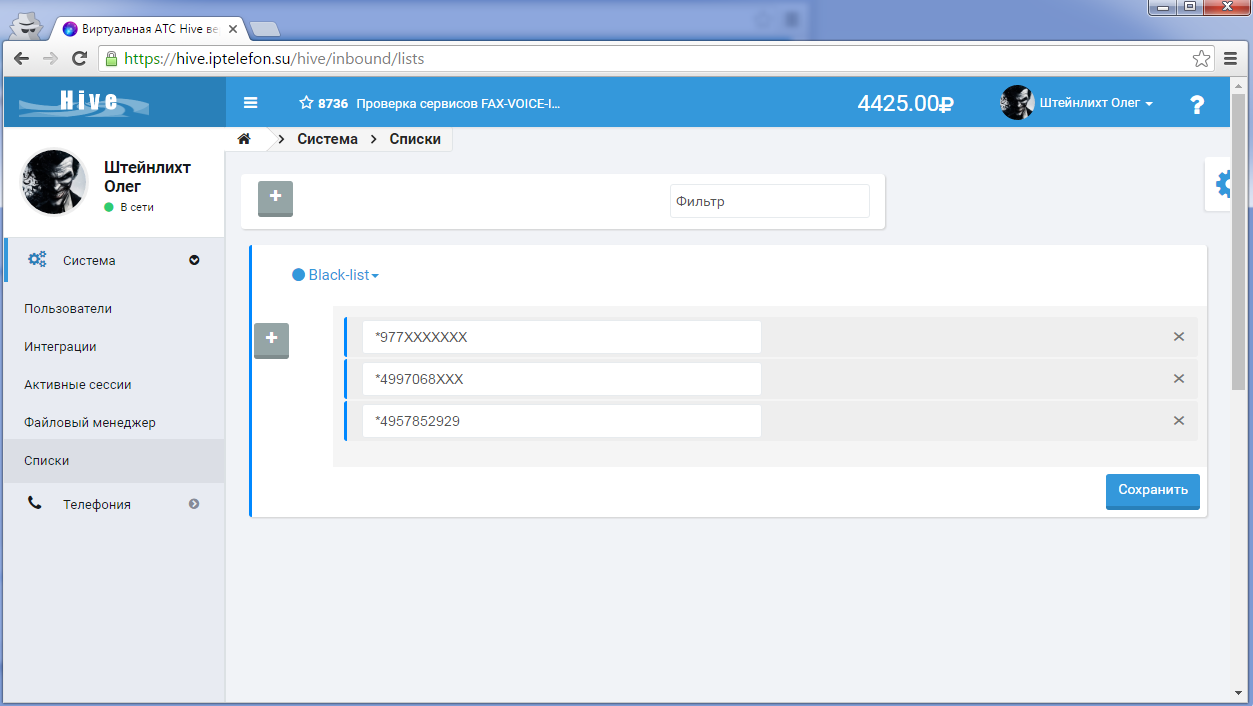Click the header user avatar
The image size is (1253, 706).
click(1017, 103)
